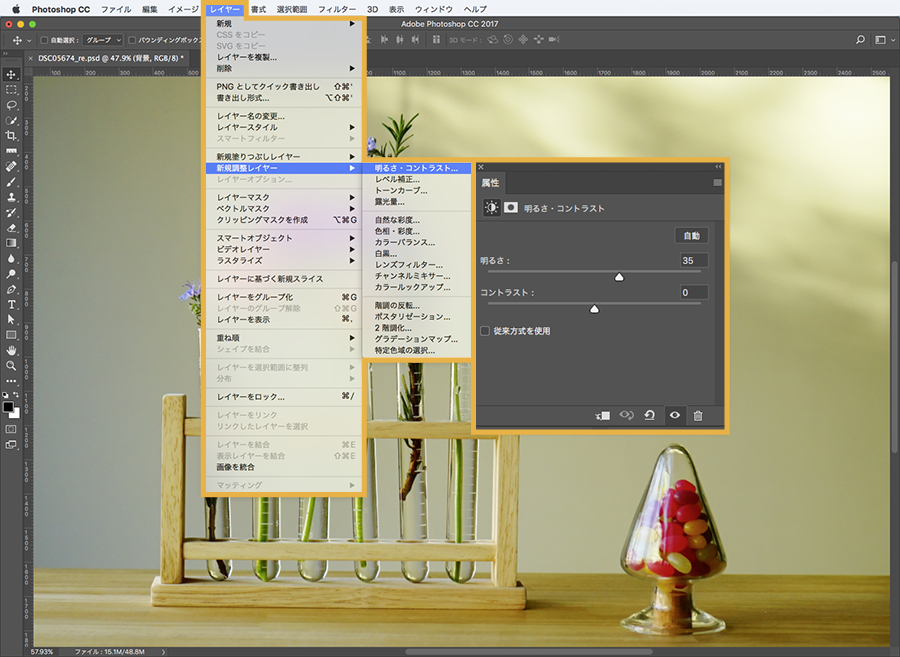The width and height of the screenshot is (900, 657).
Task: Select the Rectangular Marquee tool
Action: coord(11,90)
